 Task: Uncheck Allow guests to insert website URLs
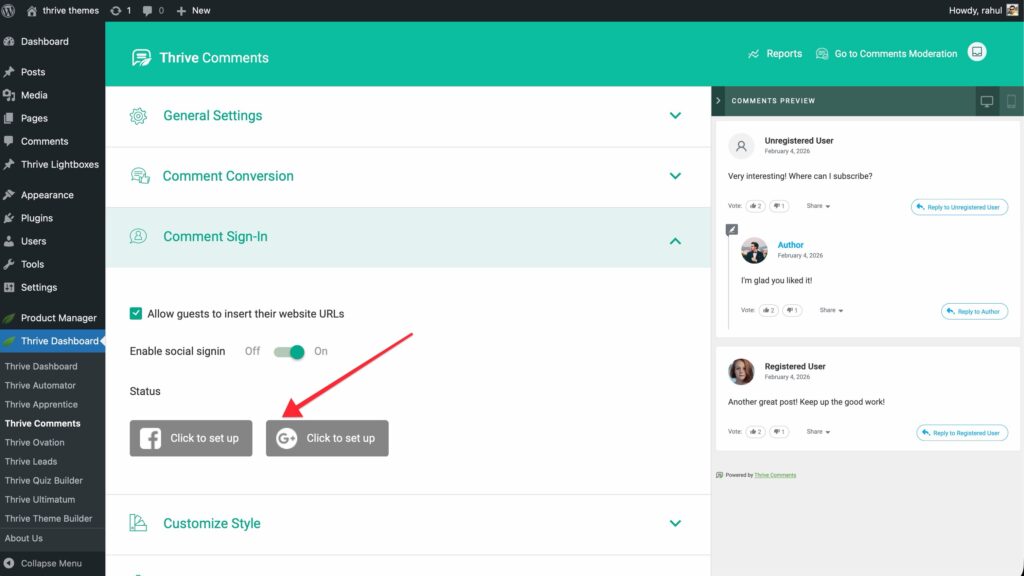coord(136,313)
